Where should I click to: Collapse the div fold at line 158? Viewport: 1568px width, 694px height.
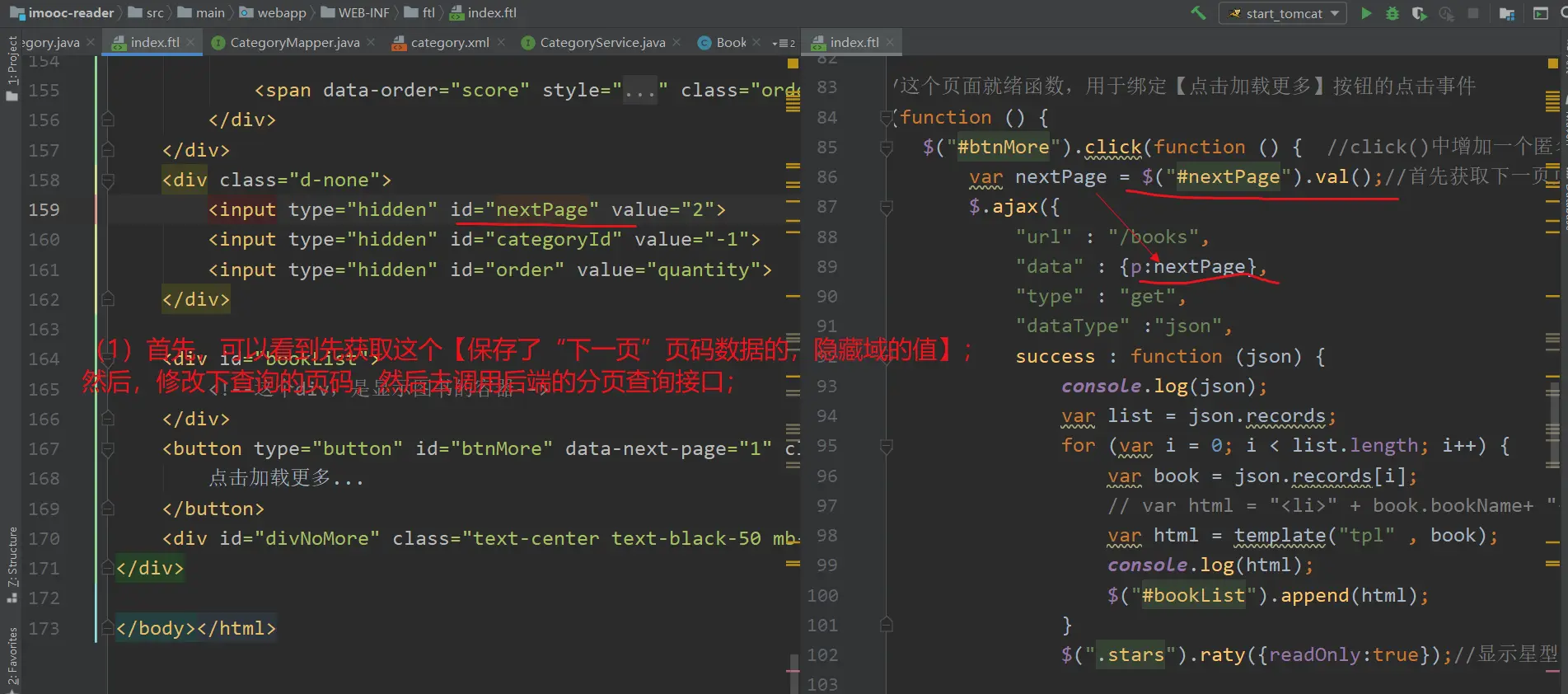click(107, 180)
